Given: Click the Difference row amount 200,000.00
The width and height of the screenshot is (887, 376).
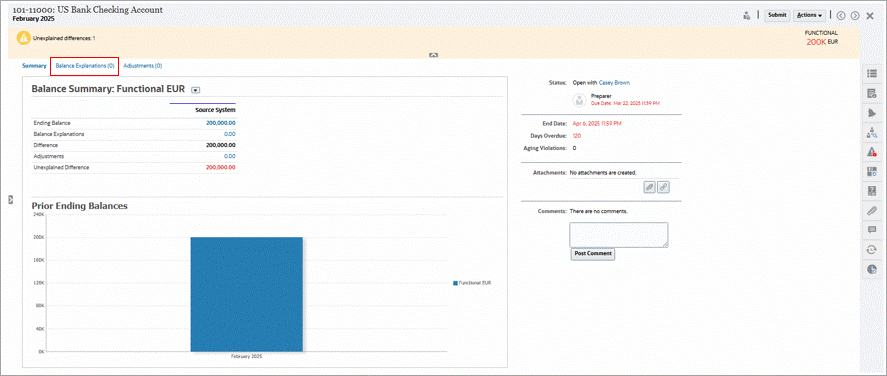Looking at the screenshot, I should click(x=221, y=145).
